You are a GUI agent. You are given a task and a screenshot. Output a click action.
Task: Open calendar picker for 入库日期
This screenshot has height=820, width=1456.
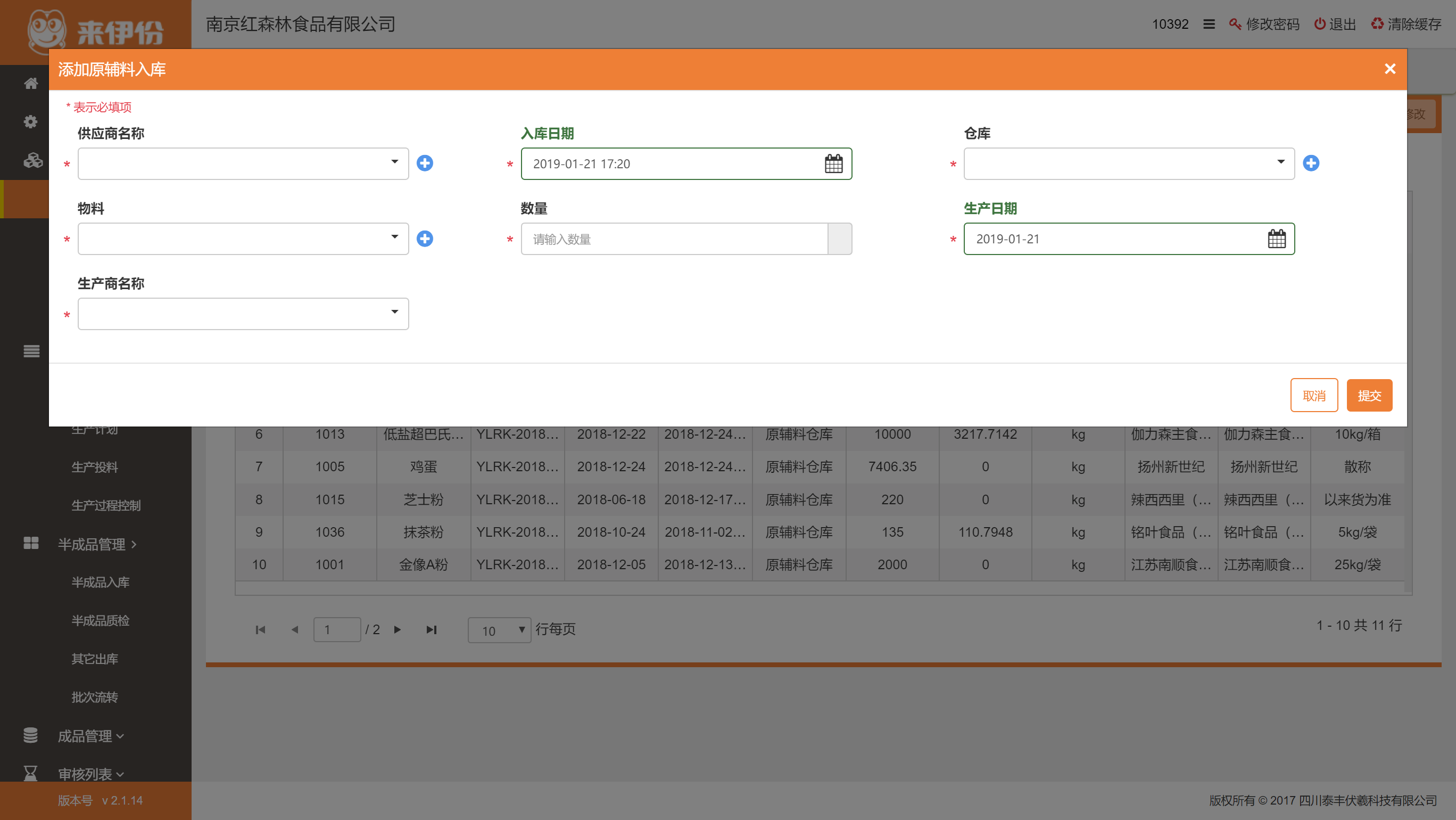click(x=833, y=164)
